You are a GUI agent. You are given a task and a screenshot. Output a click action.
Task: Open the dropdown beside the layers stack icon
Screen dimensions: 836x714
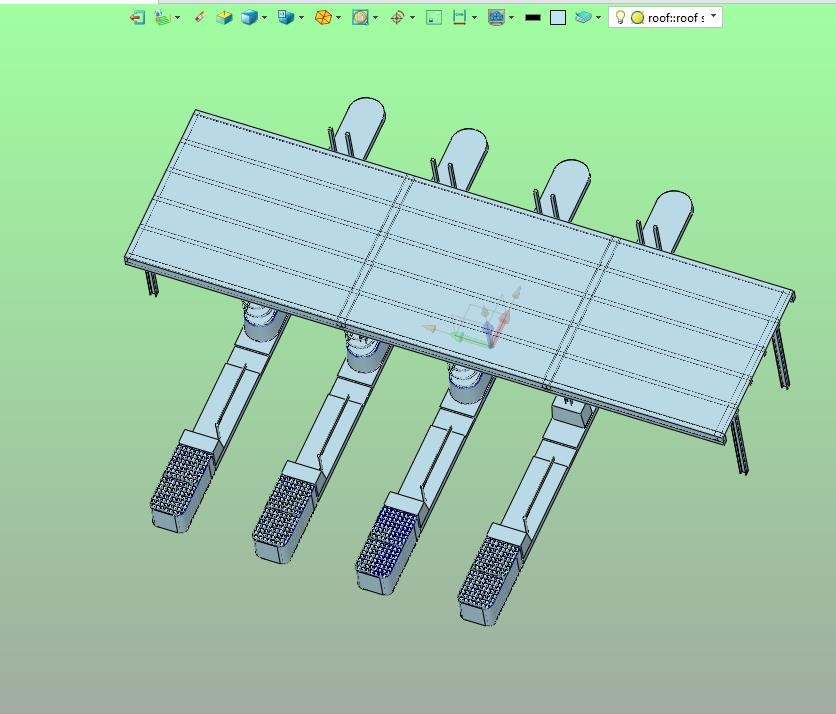tap(598, 18)
